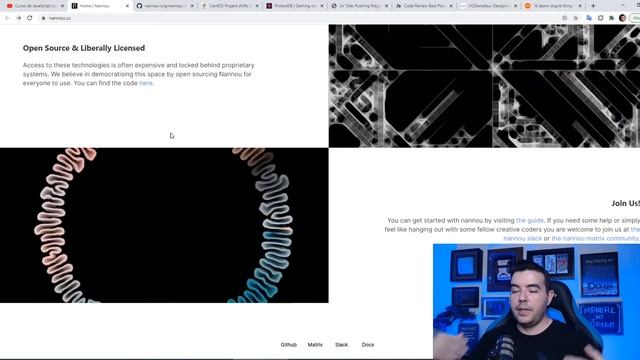
Task: Go back using the browser back arrow
Action: [x=7, y=18]
